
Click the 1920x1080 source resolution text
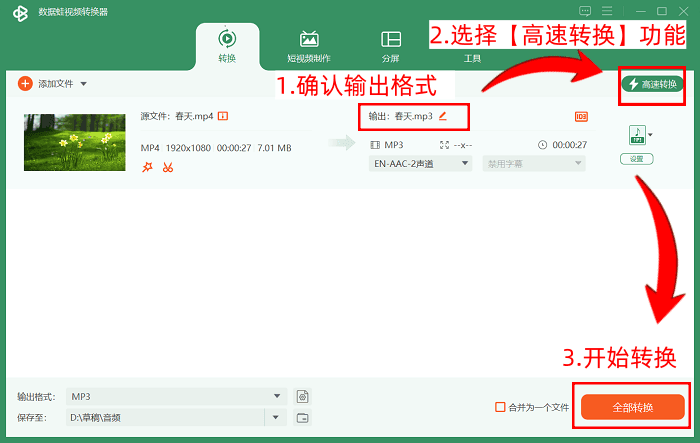[188, 148]
